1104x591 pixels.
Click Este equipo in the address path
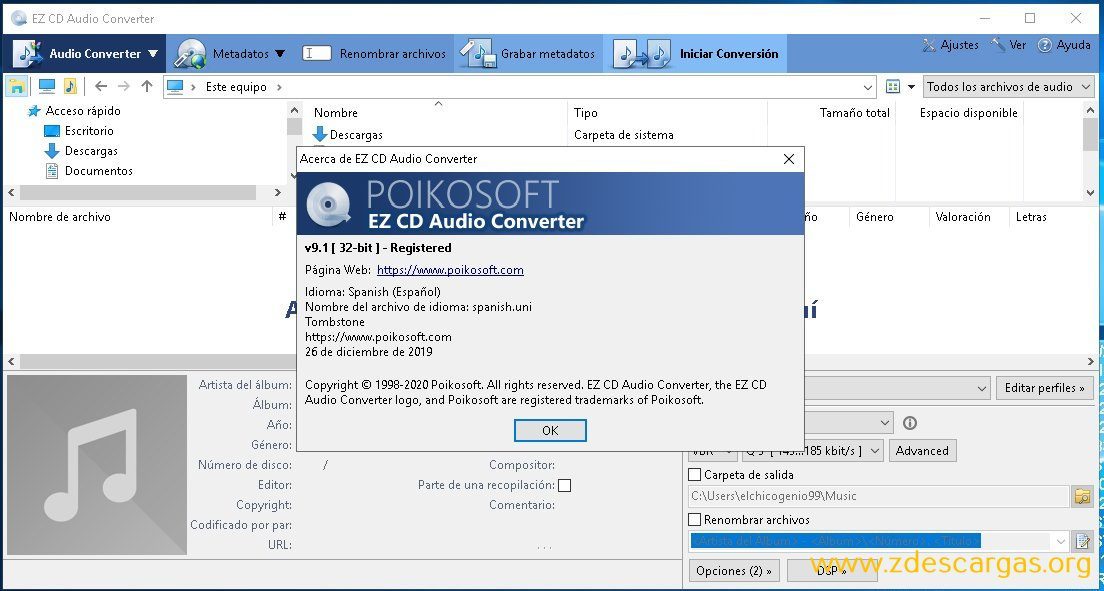coord(236,87)
